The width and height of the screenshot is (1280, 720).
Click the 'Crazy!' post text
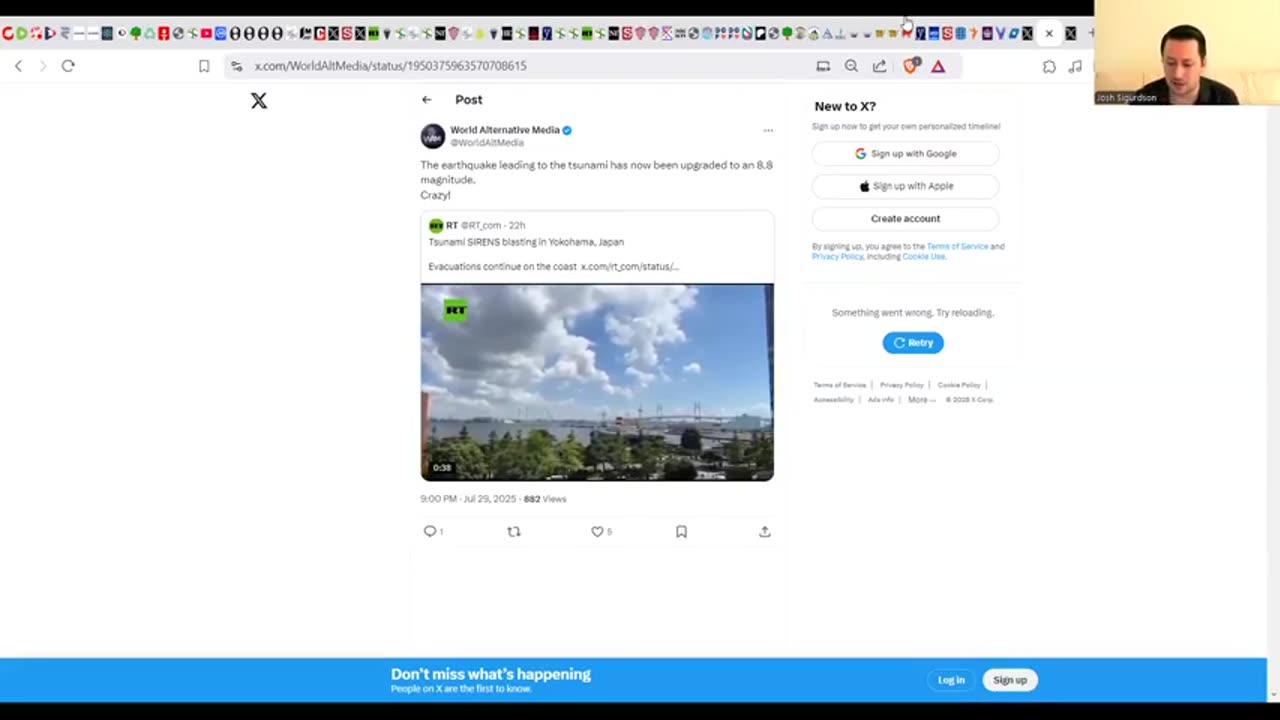tap(435, 196)
